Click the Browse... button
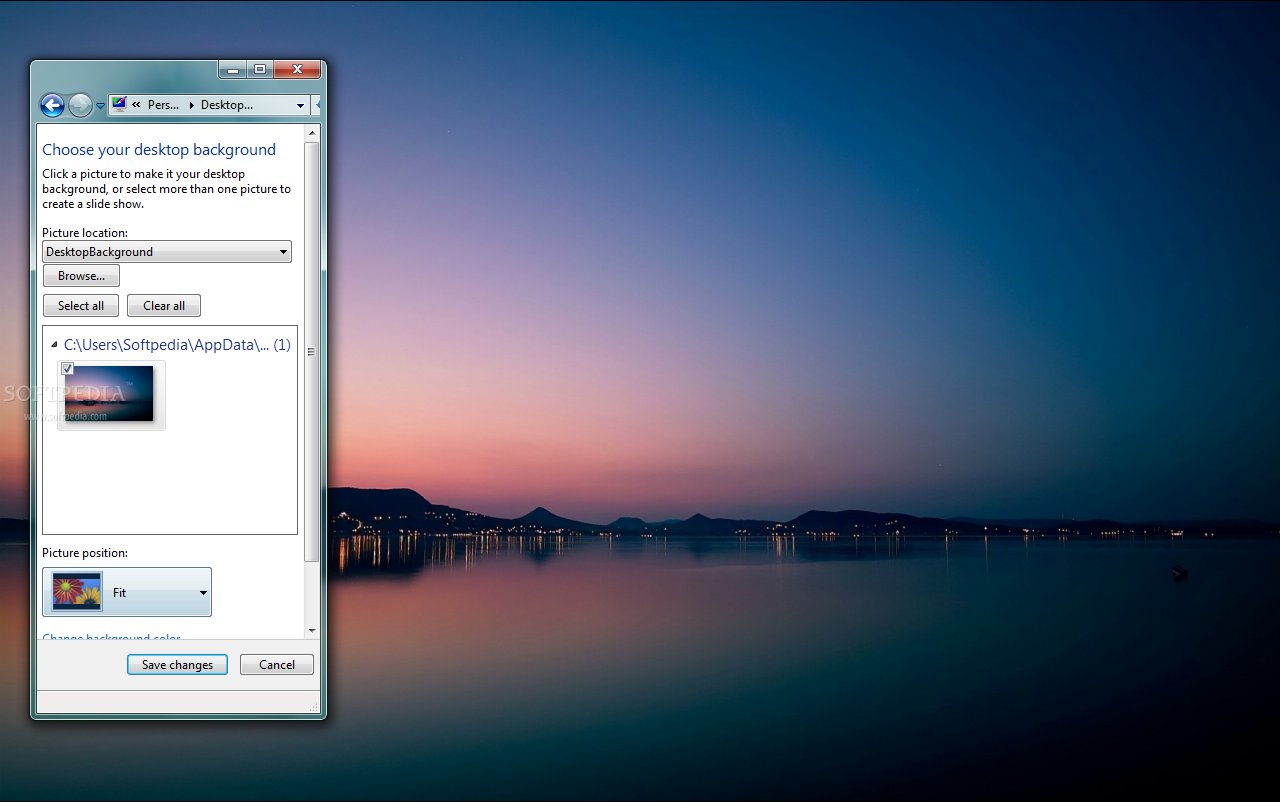Screen dimensions: 1280x802 pos(81,276)
